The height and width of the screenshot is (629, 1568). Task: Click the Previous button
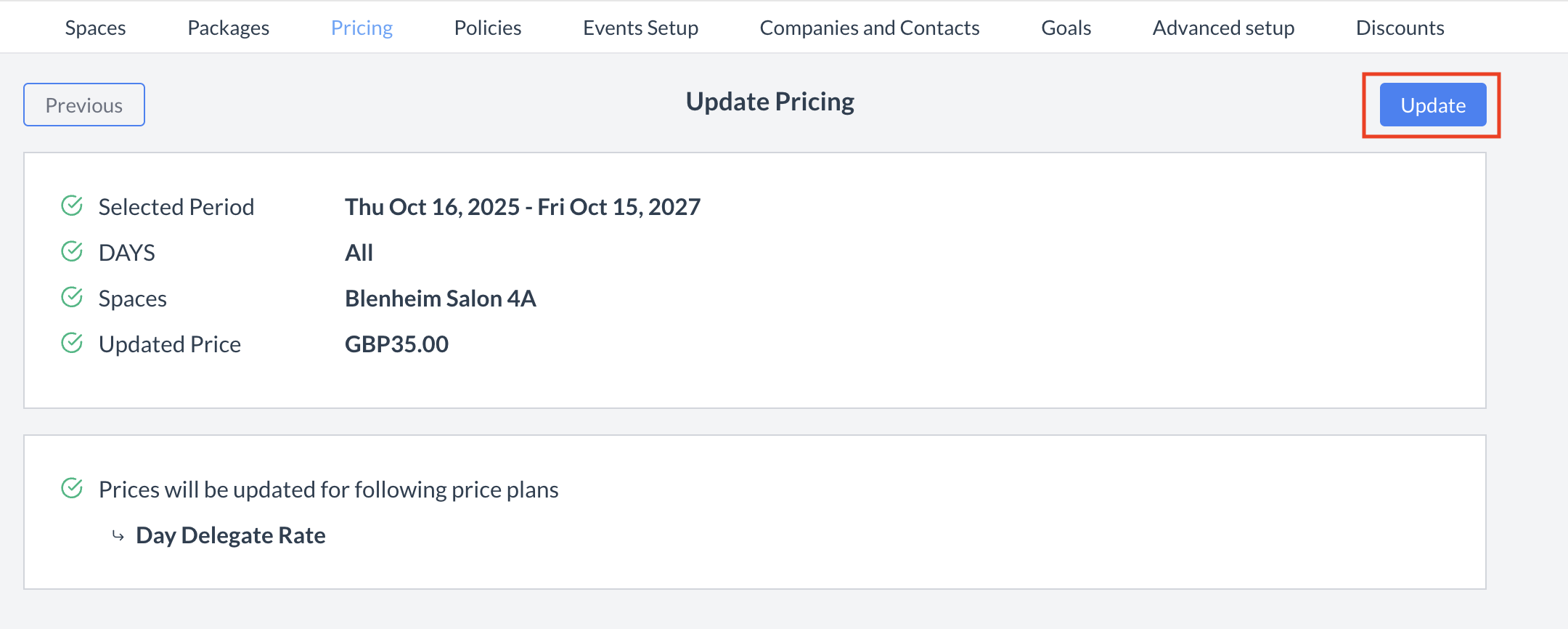click(83, 105)
